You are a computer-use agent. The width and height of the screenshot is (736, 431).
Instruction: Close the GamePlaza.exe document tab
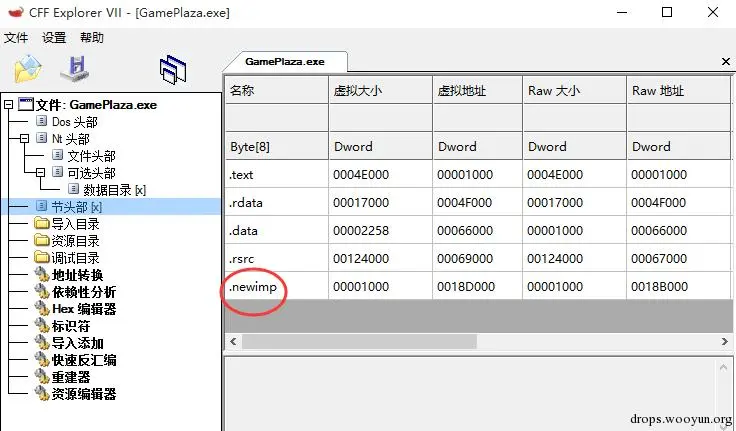pos(726,62)
